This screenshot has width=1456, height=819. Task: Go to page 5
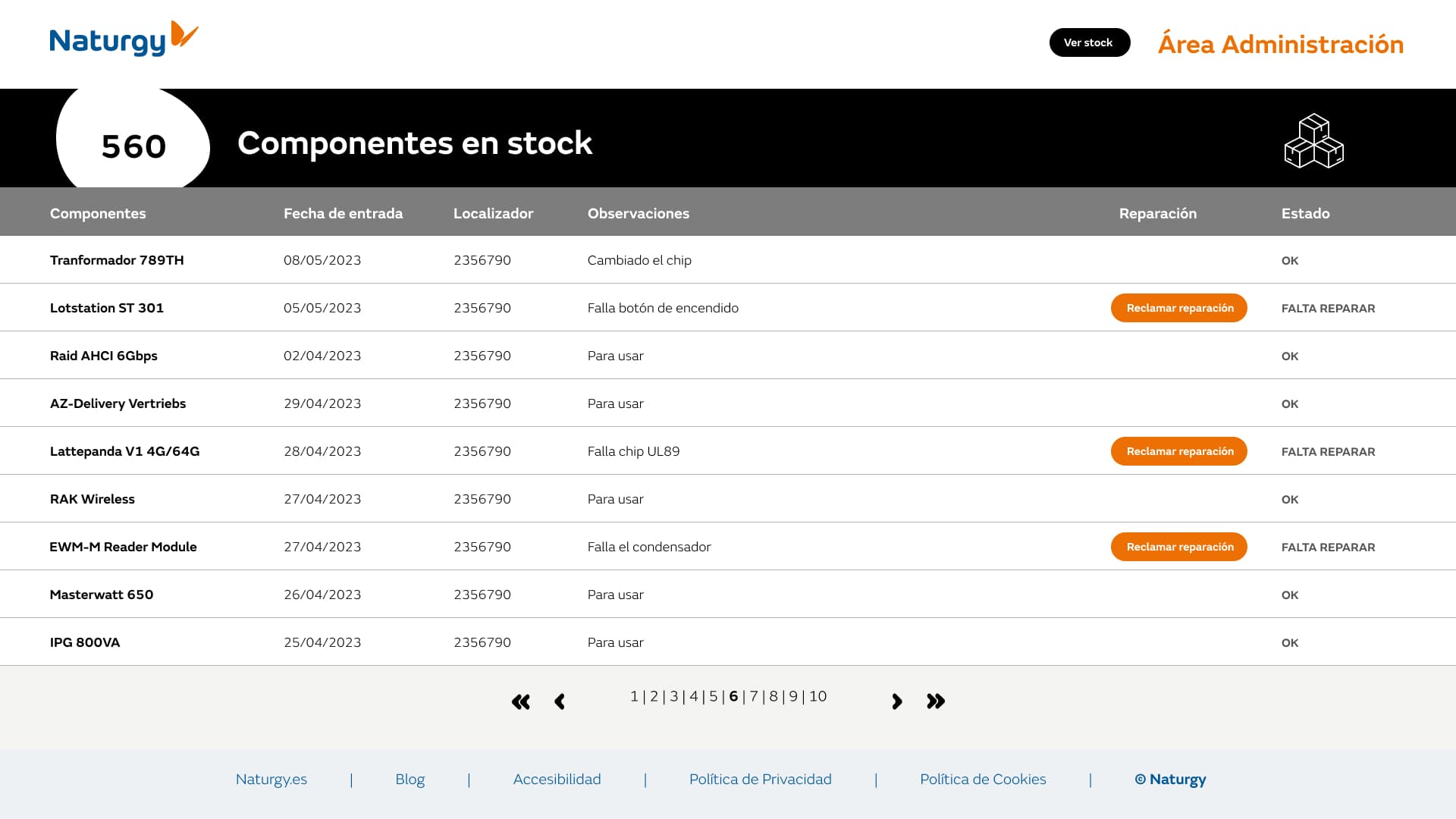[713, 696]
